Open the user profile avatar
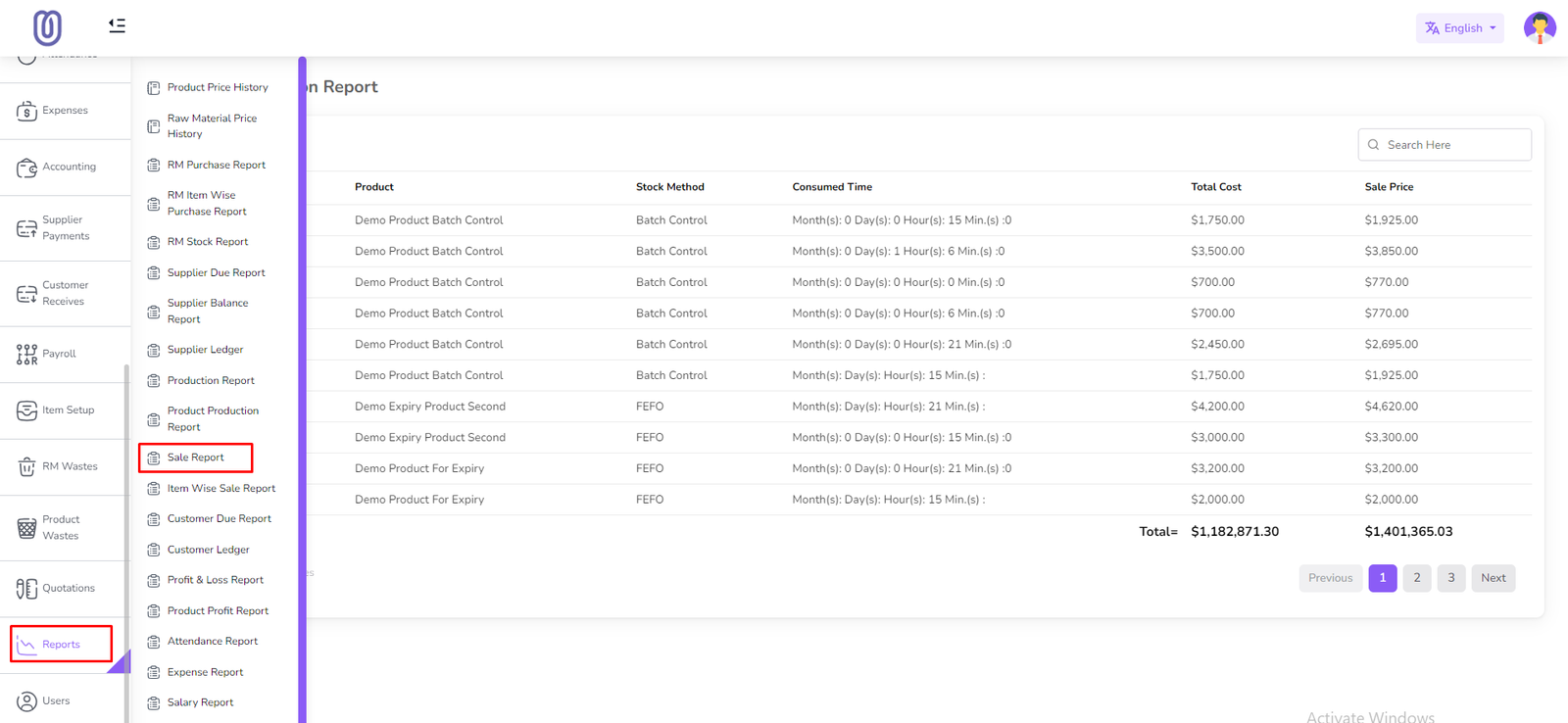The width and height of the screenshot is (1568, 723). click(x=1539, y=27)
